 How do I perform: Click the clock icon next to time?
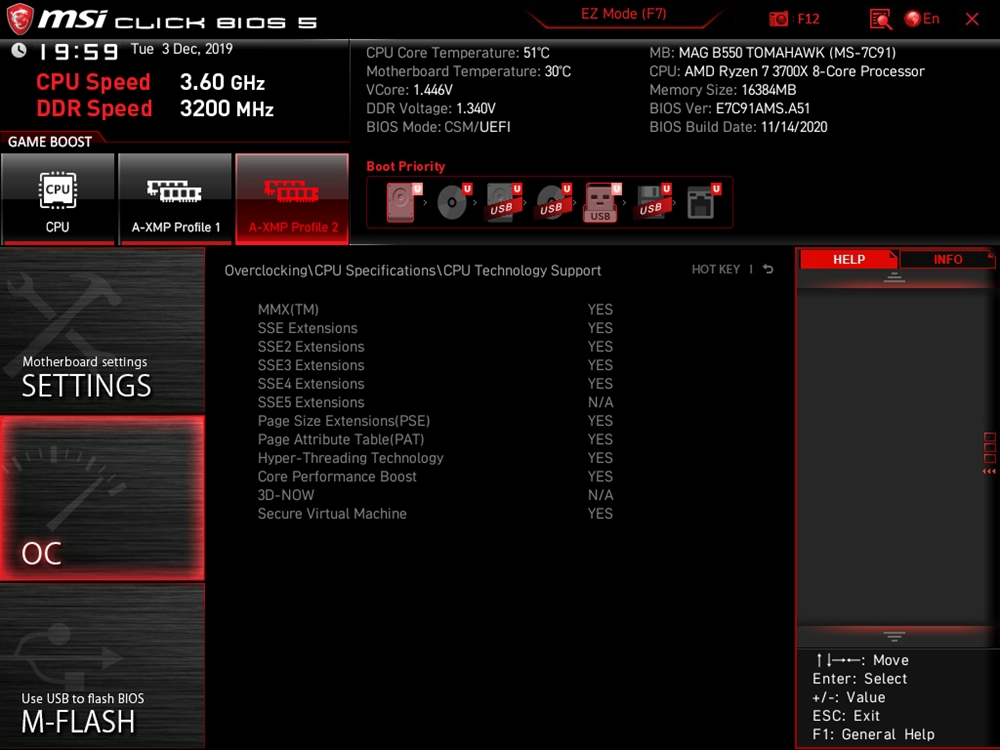tap(19, 50)
